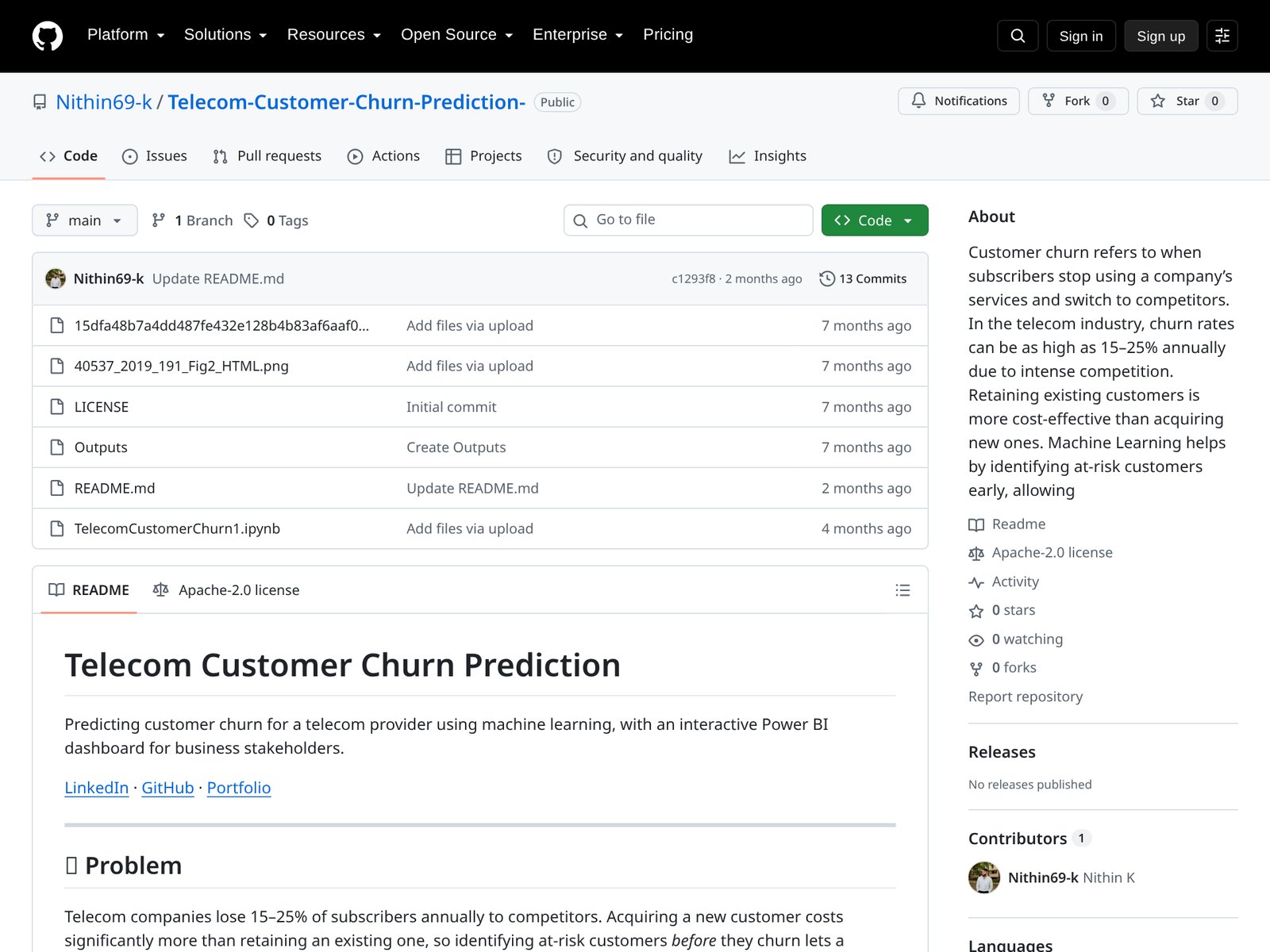
Task: Expand the Open Source menu
Action: [457, 35]
